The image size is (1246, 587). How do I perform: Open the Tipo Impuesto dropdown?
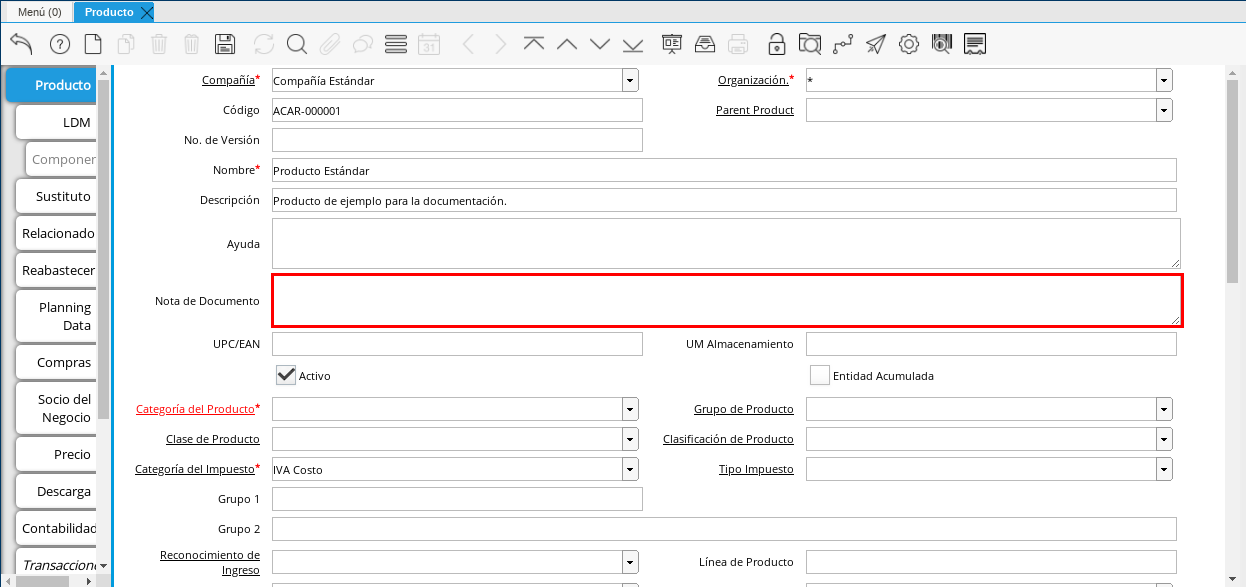click(x=1164, y=469)
